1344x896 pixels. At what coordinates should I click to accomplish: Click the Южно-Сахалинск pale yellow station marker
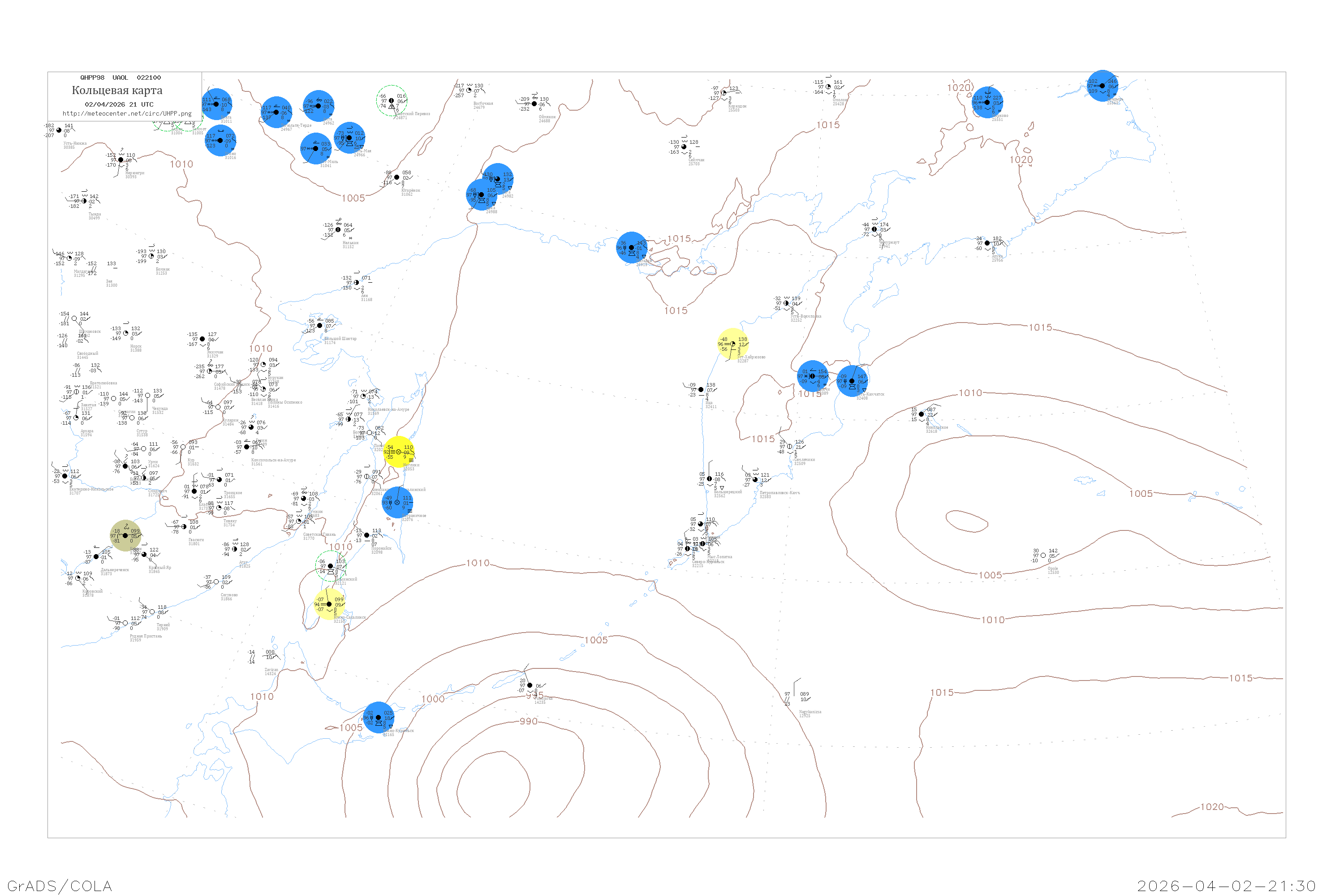329,604
